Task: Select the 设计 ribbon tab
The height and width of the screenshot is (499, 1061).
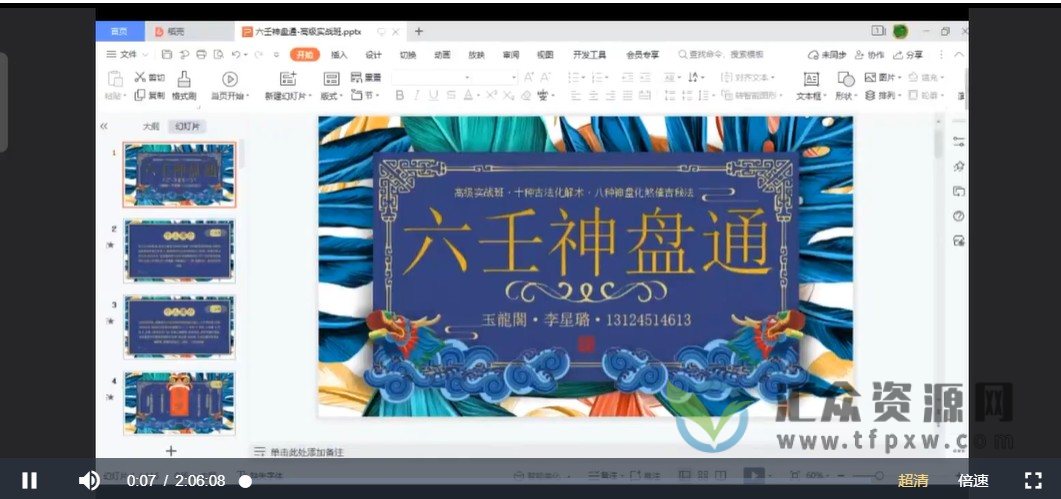Action: coord(374,55)
